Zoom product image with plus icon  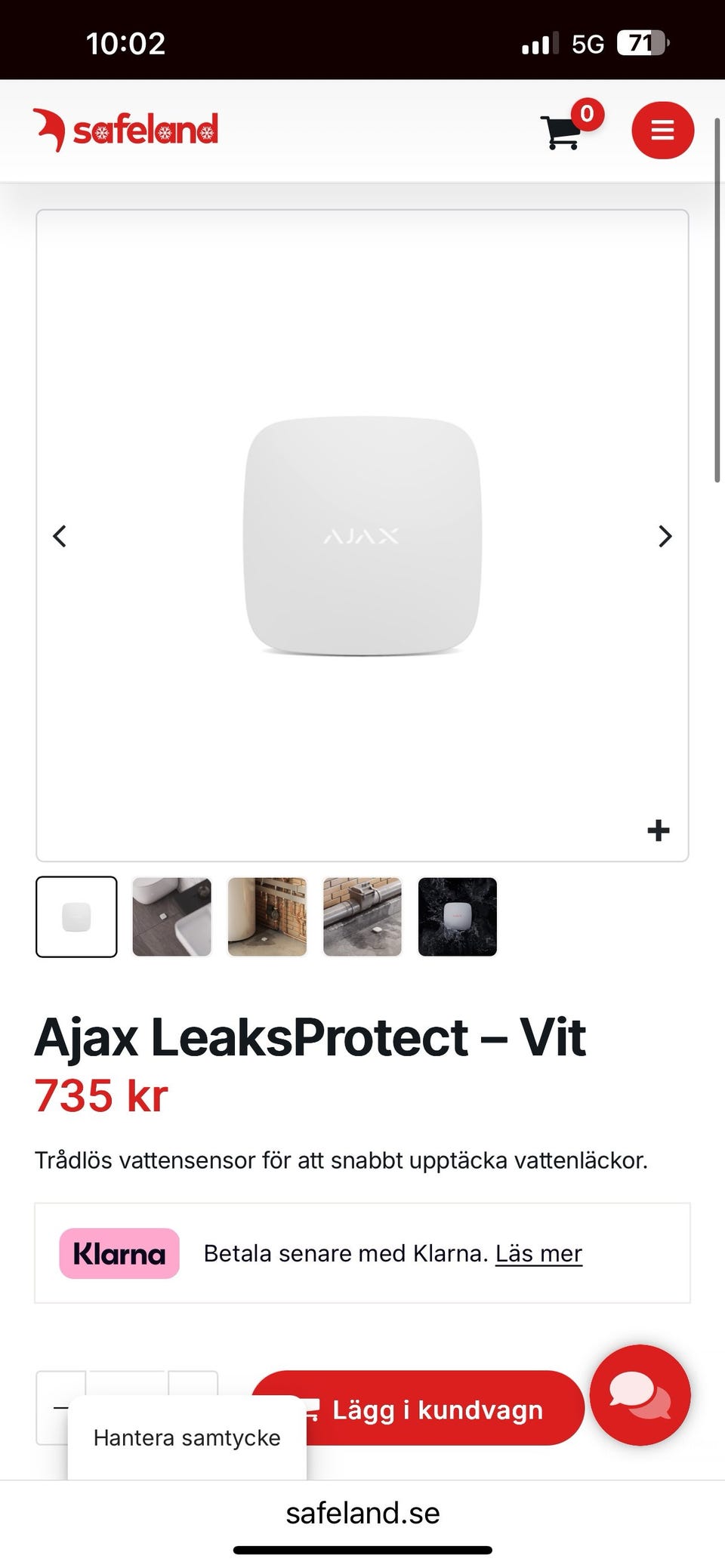(659, 830)
